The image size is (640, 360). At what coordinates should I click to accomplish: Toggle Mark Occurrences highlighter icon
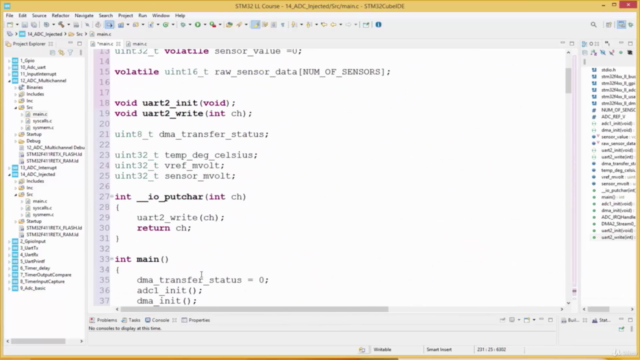point(256,25)
